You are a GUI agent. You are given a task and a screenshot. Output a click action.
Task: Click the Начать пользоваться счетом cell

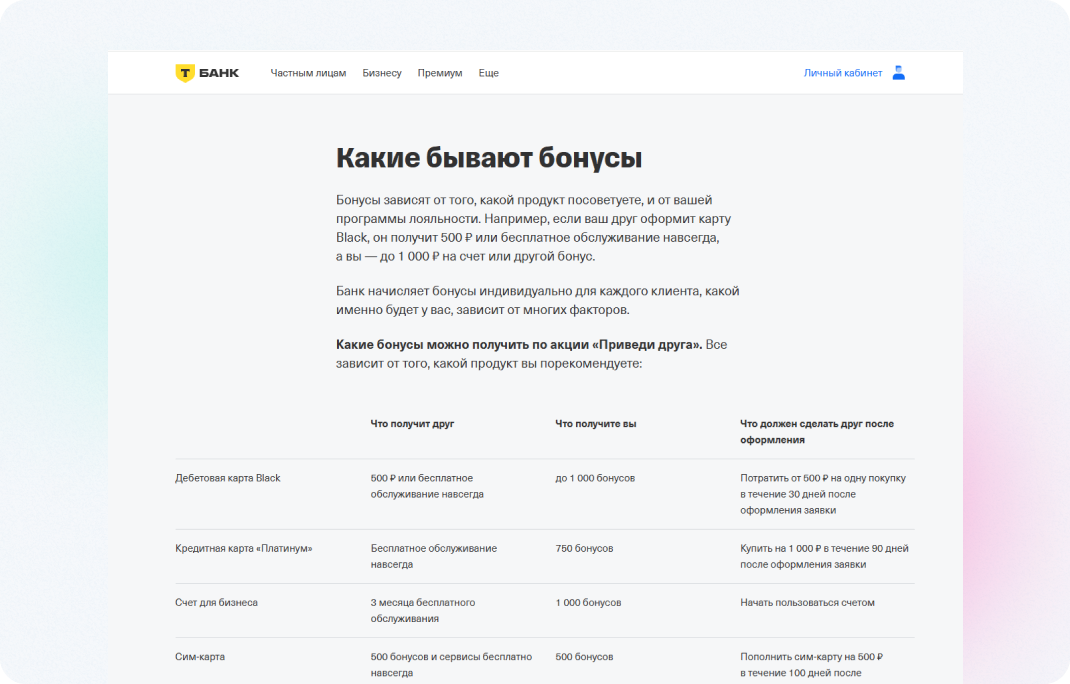tap(807, 602)
